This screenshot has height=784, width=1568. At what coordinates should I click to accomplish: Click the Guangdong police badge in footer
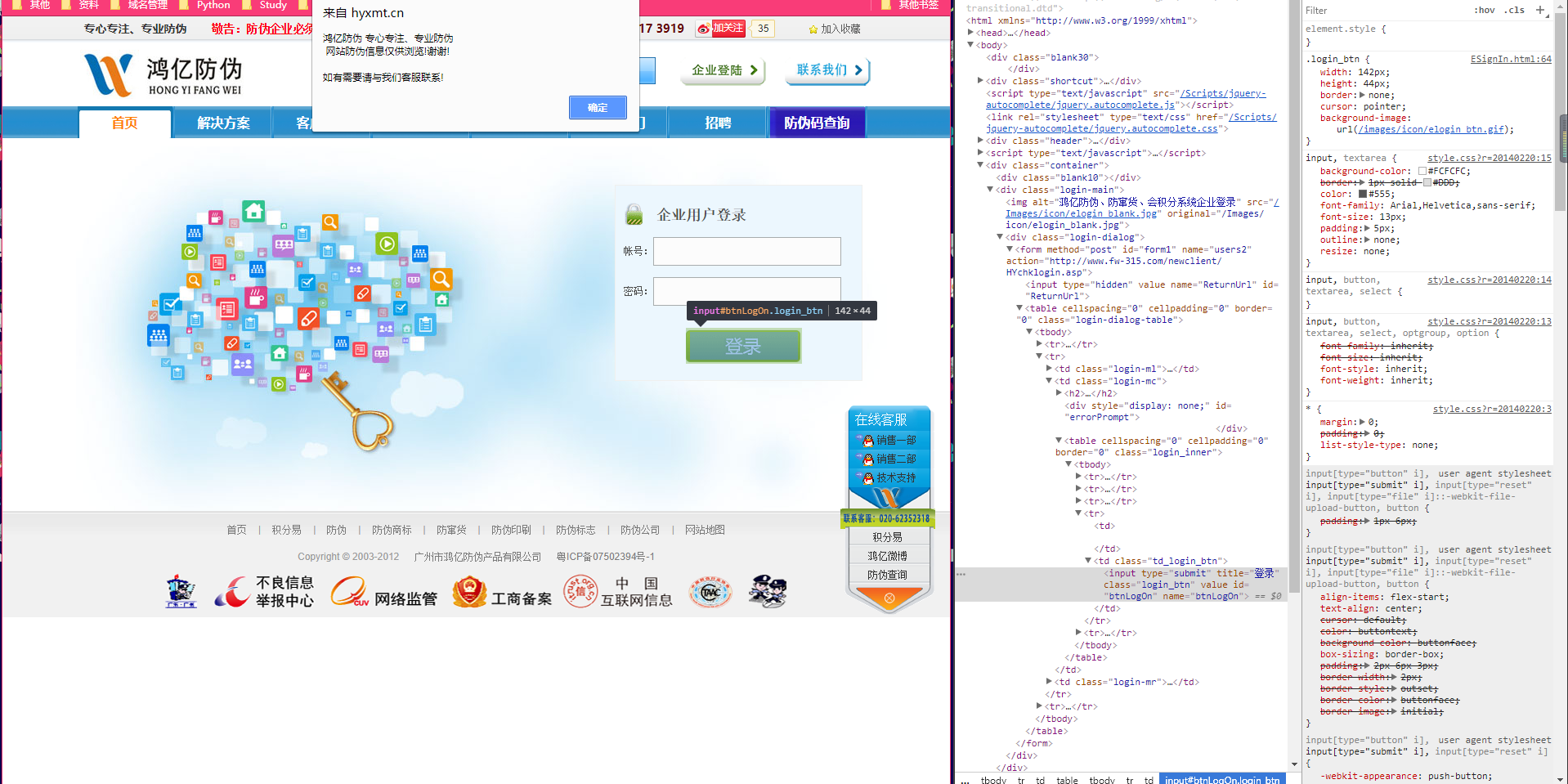click(x=181, y=592)
